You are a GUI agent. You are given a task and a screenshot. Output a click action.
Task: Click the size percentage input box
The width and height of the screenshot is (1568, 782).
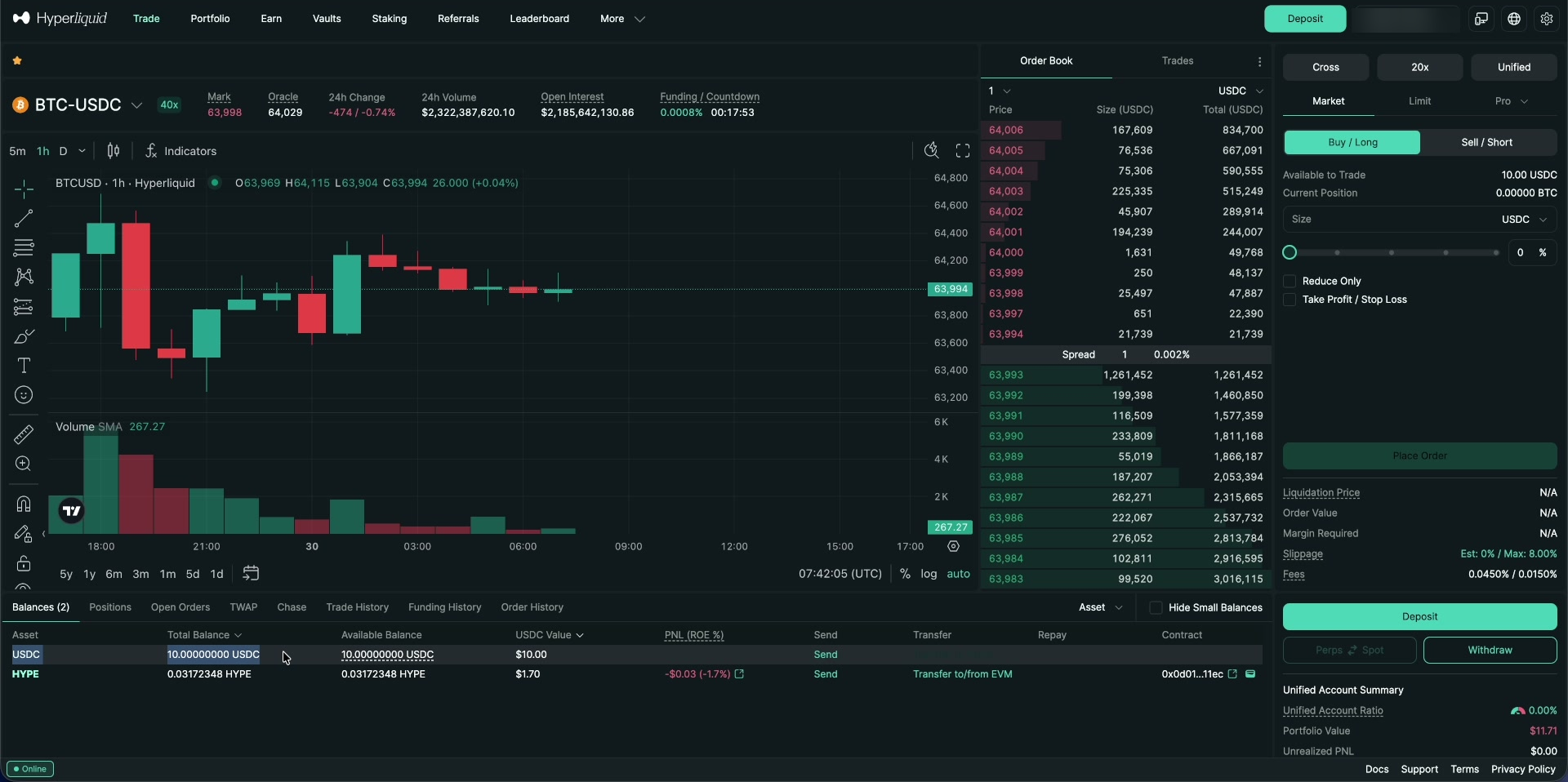(1531, 253)
